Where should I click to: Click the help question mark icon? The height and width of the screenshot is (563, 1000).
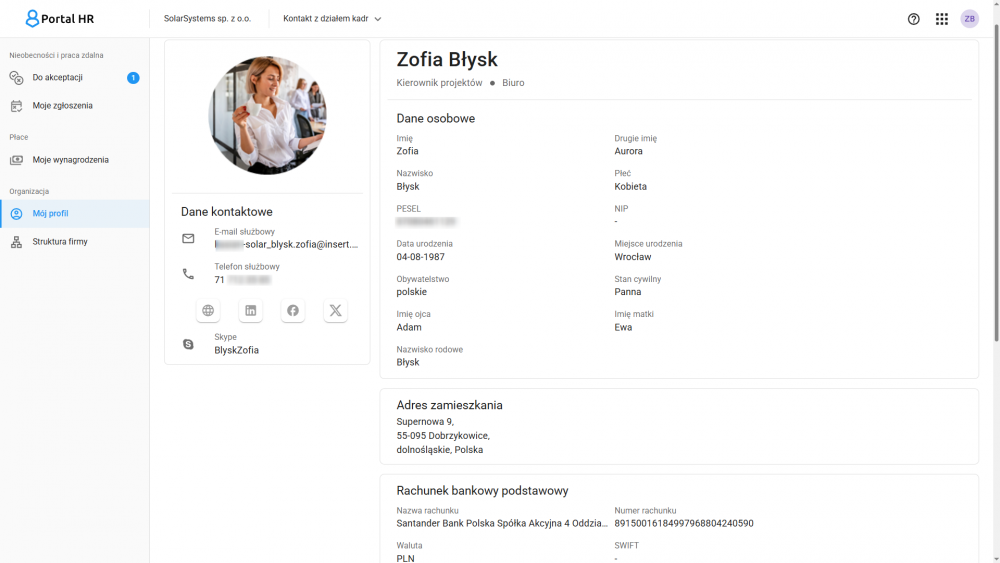[x=913, y=19]
